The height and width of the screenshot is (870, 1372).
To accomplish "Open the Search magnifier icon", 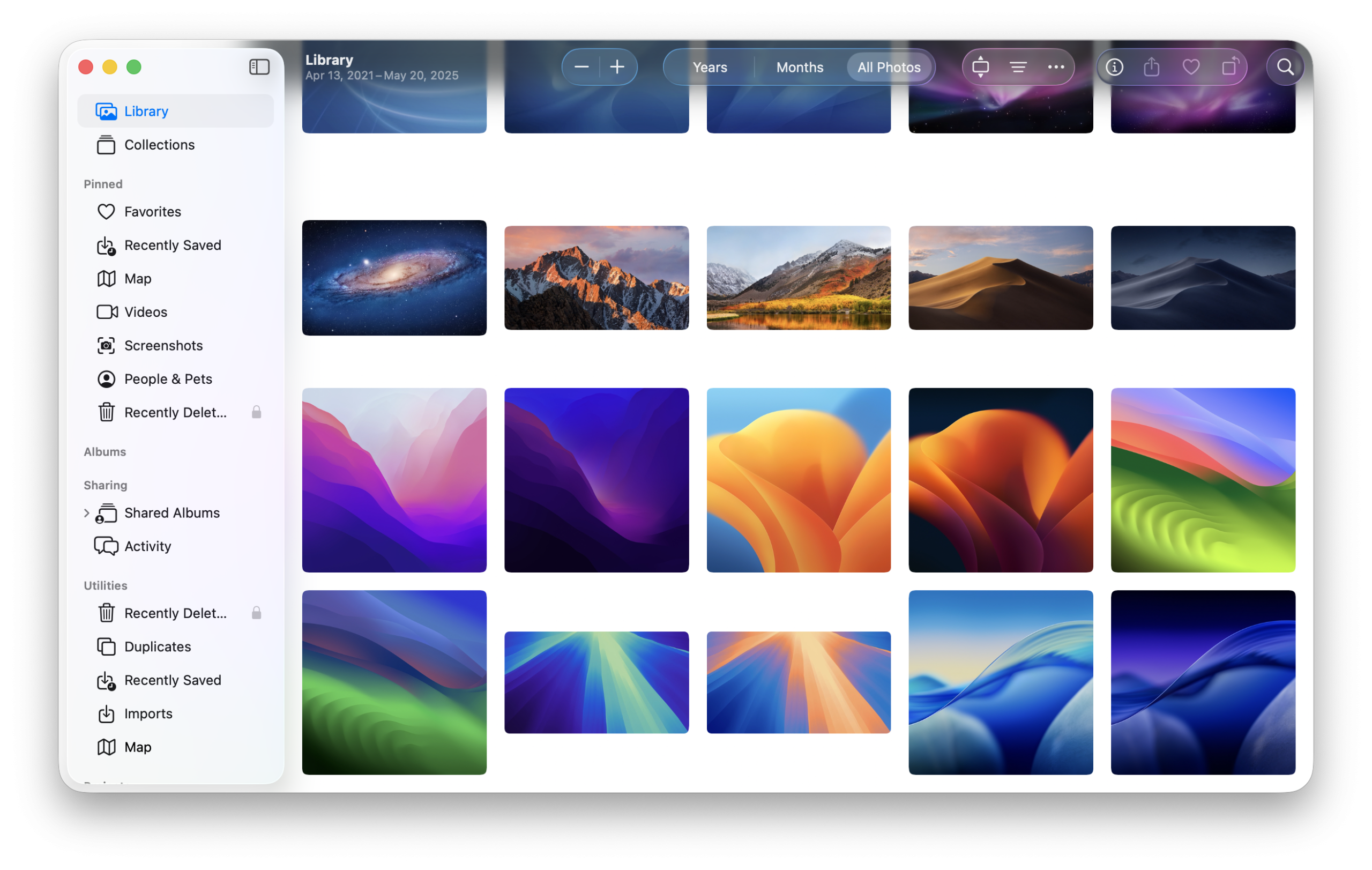I will pyautogui.click(x=1285, y=67).
